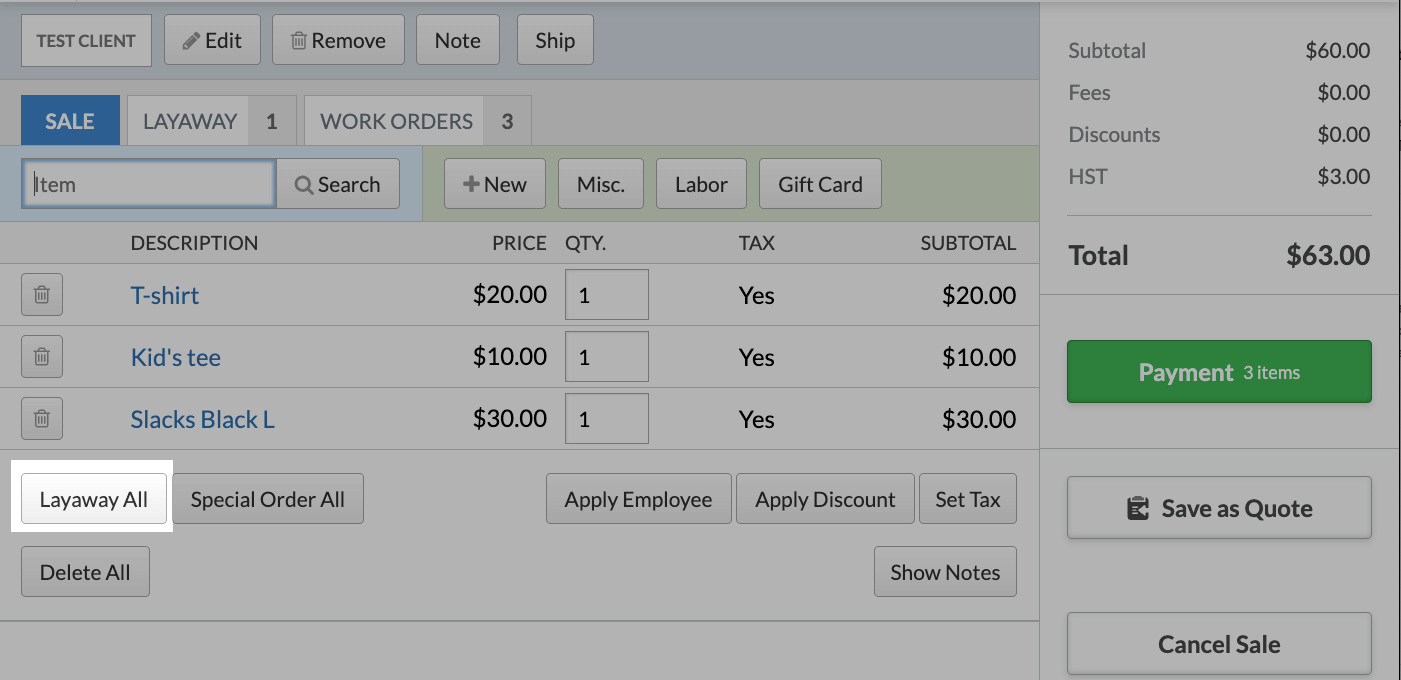This screenshot has height=680, width=1401.
Task: Click Apply Employee
Action: 639,499
